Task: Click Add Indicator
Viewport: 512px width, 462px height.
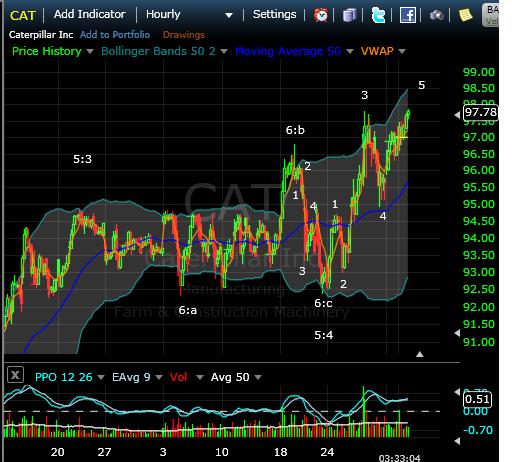Action: (90, 14)
